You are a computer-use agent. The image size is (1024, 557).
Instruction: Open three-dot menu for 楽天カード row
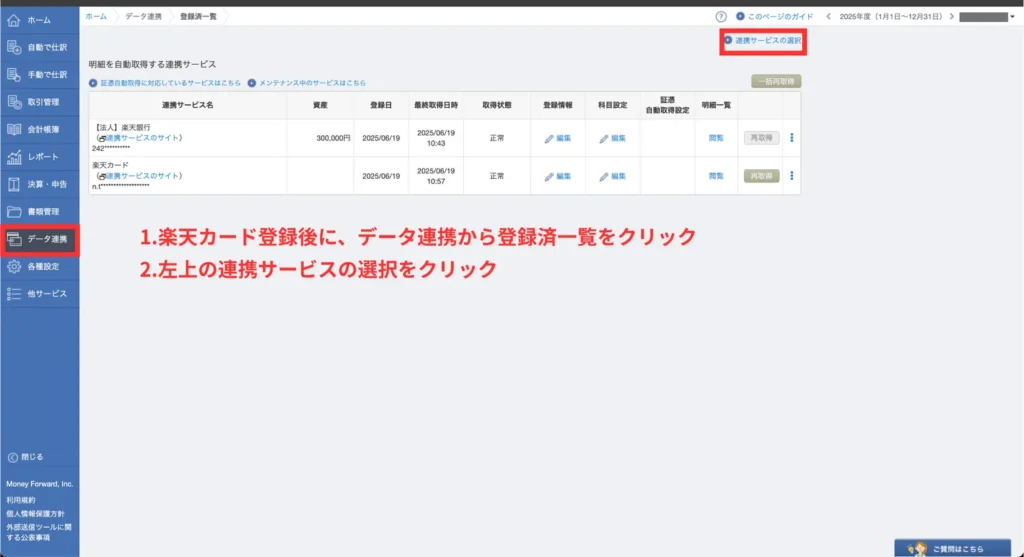[791, 176]
